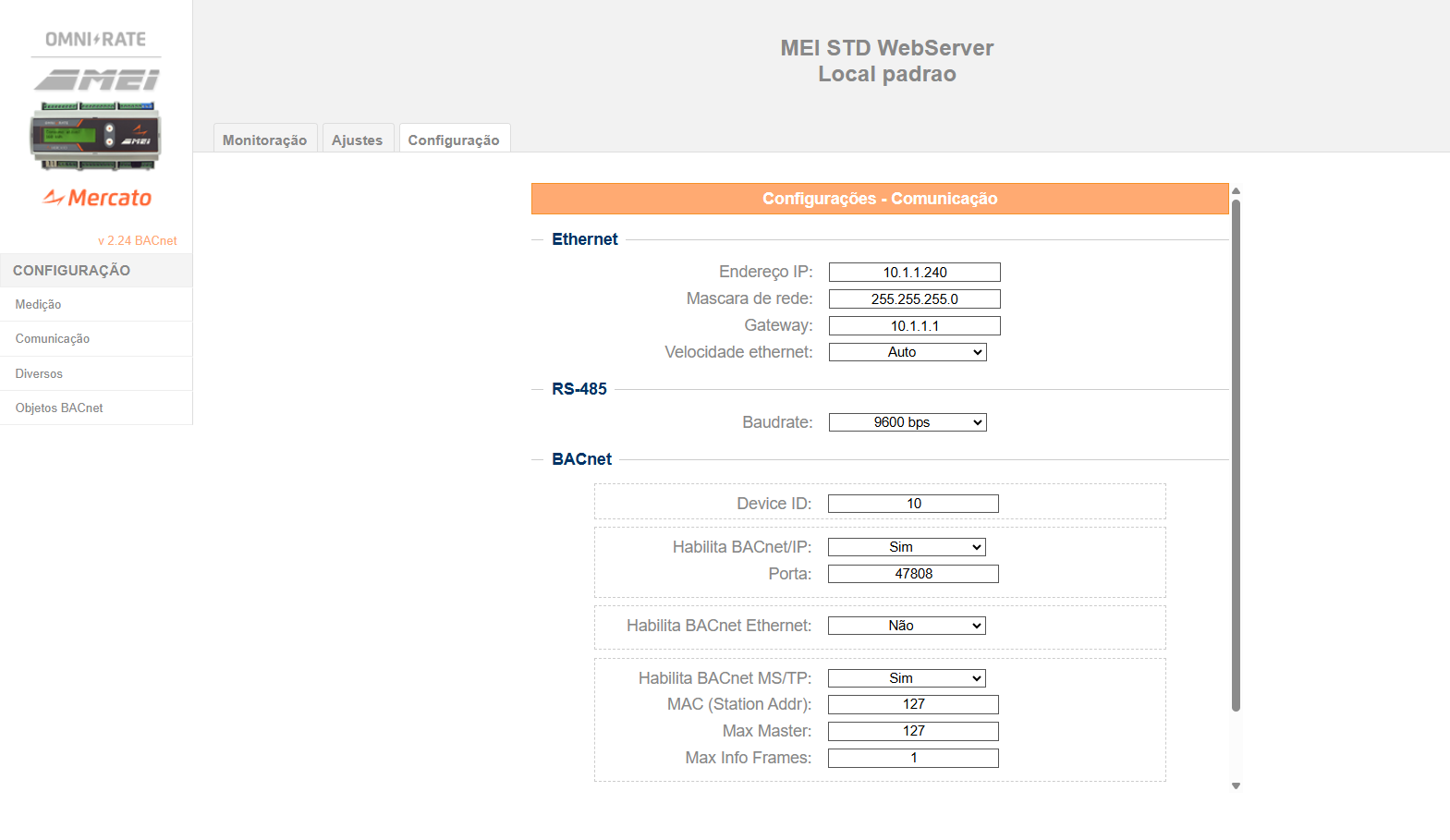Screen dimensions: 1450x840
Task: Open Objetos BACnet in the sidebar
Action: [96, 408]
